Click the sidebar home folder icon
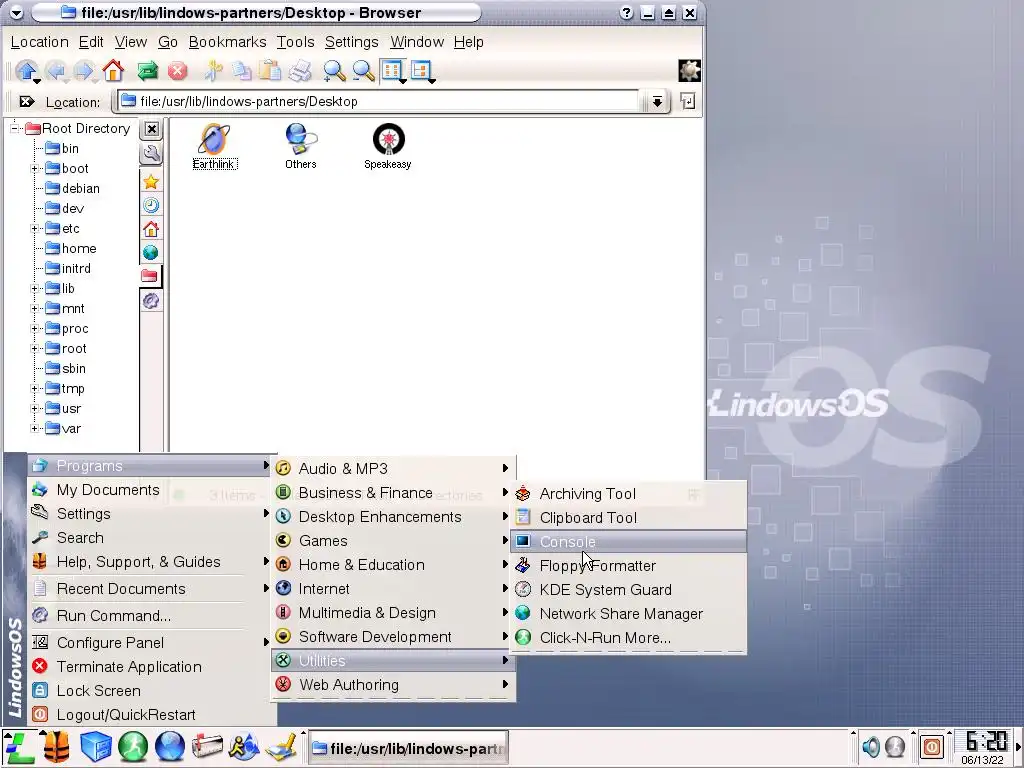Image resolution: width=1024 pixels, height=768 pixels. coord(151,229)
